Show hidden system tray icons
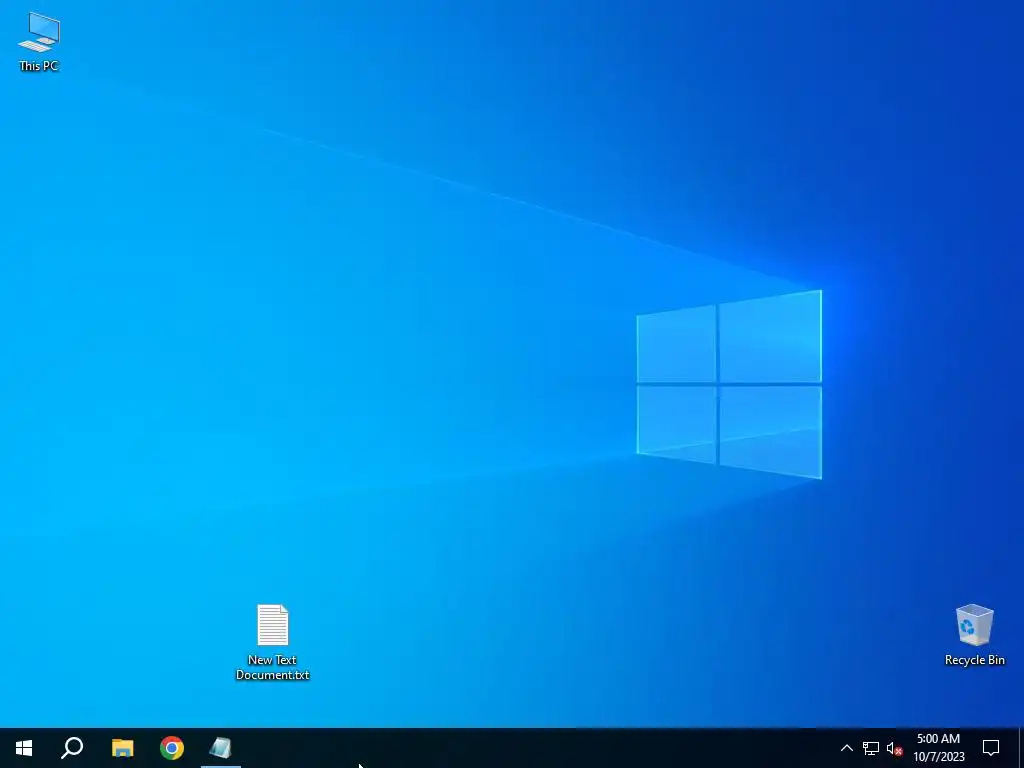Viewport: 1024px width, 768px height. 846,748
